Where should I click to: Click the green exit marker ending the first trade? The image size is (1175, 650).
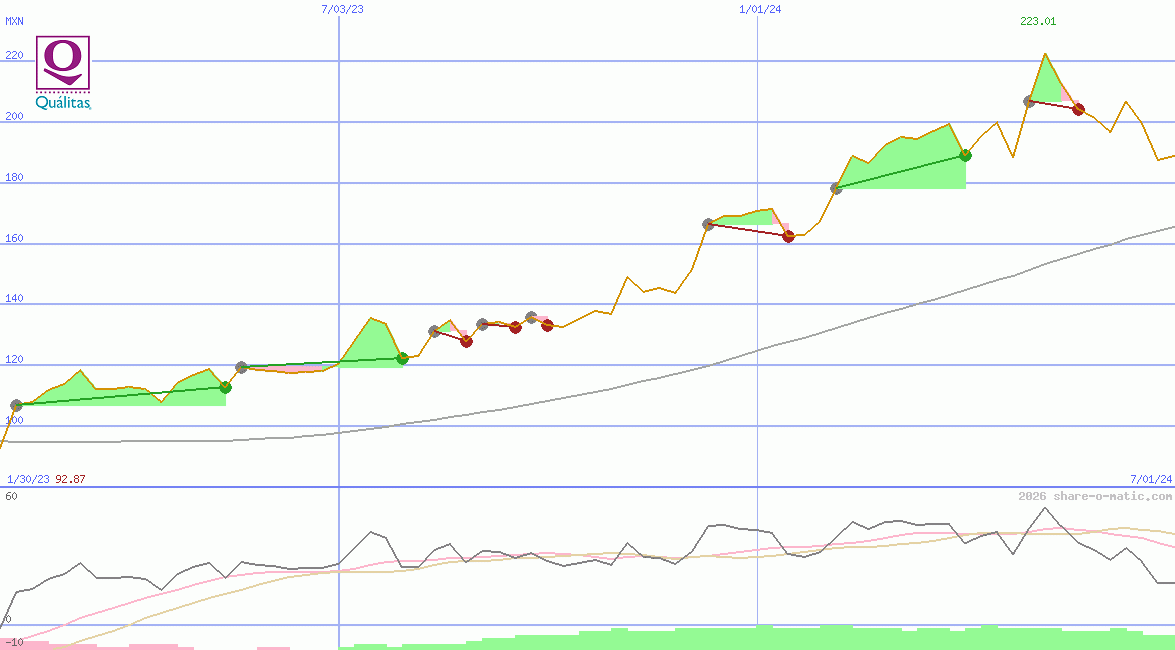click(x=225, y=387)
